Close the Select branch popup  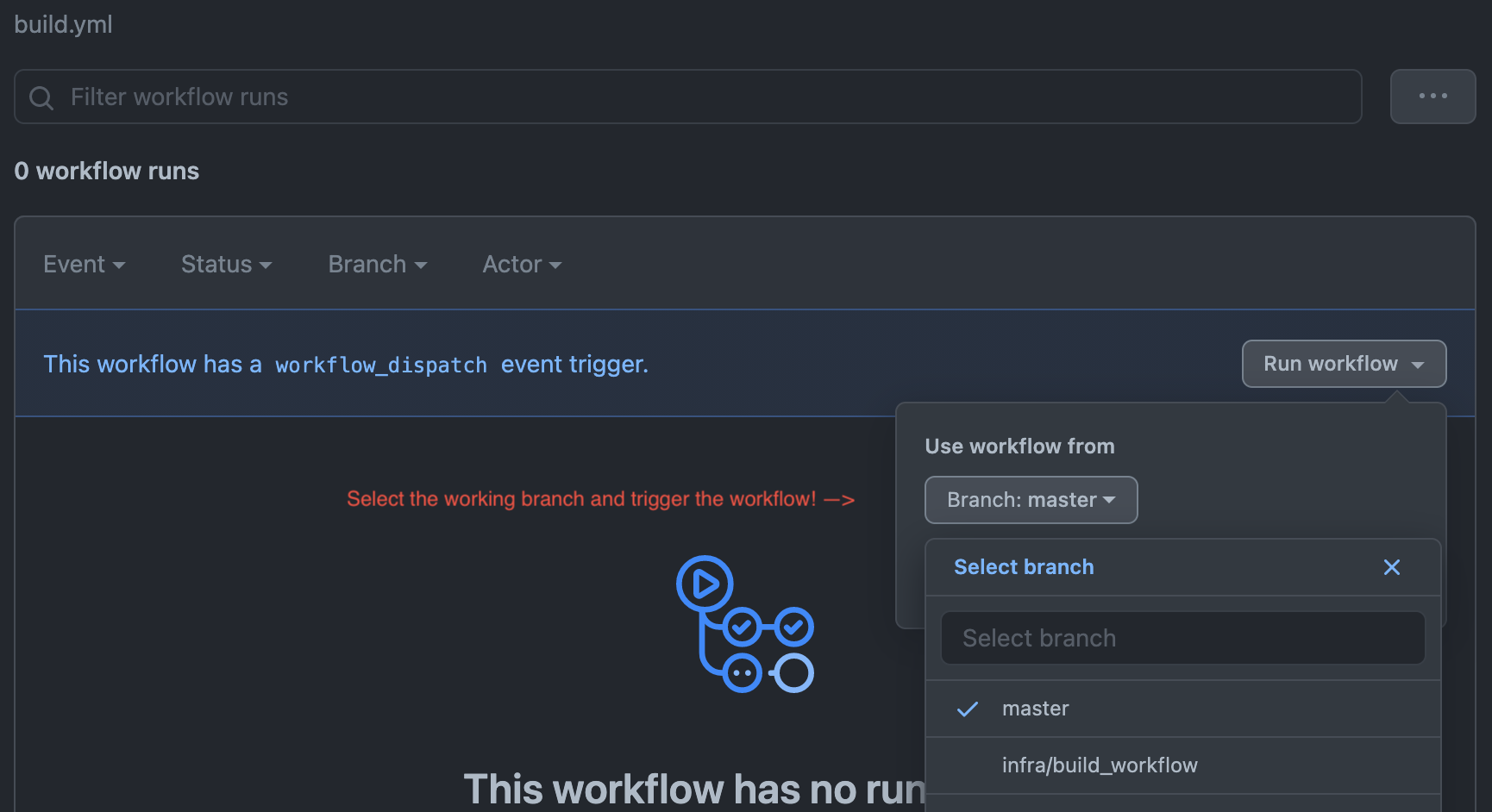(1391, 567)
